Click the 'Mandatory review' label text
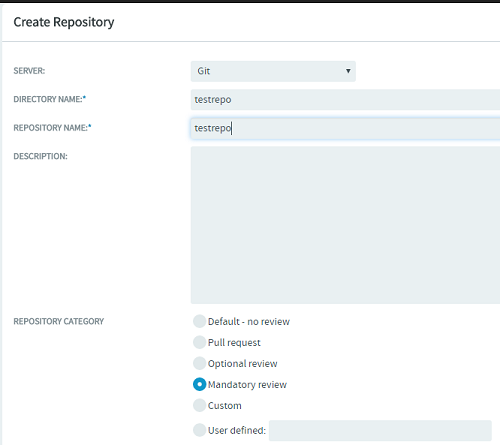 247,385
